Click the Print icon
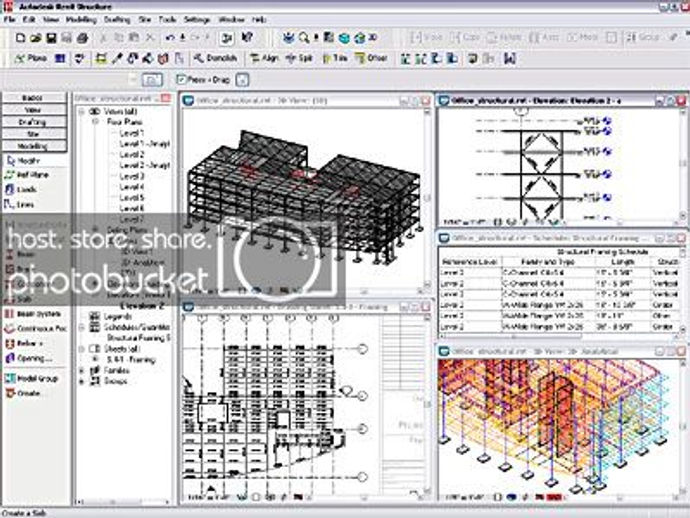 pos(82,38)
